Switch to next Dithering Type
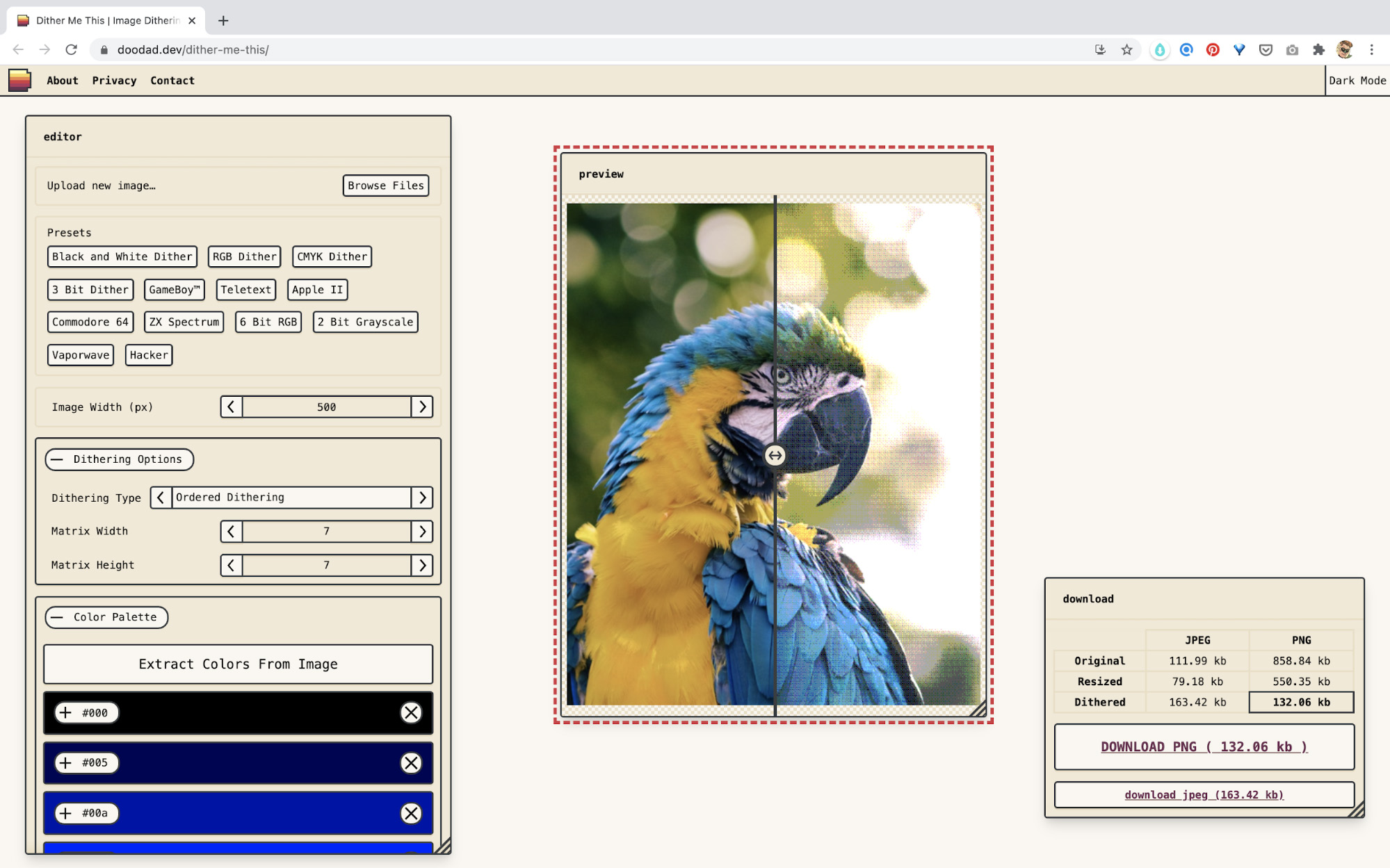This screenshot has width=1390, height=868. coord(421,498)
